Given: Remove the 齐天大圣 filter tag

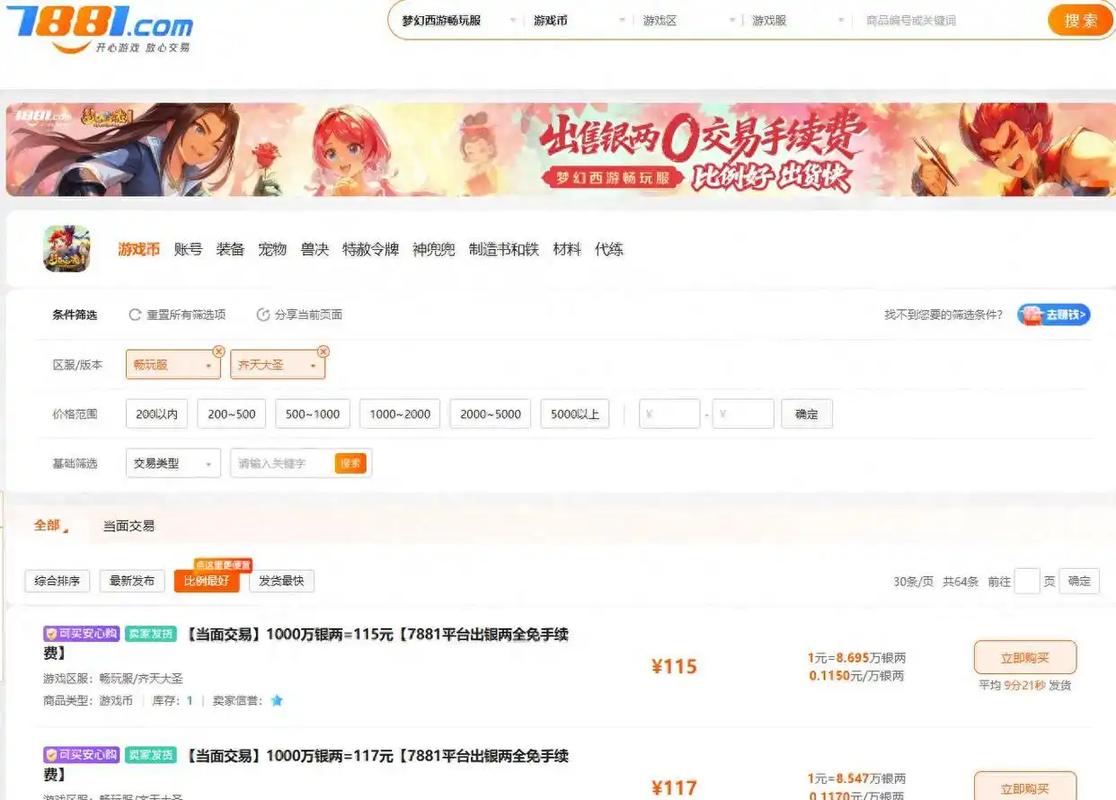Looking at the screenshot, I should (x=323, y=352).
